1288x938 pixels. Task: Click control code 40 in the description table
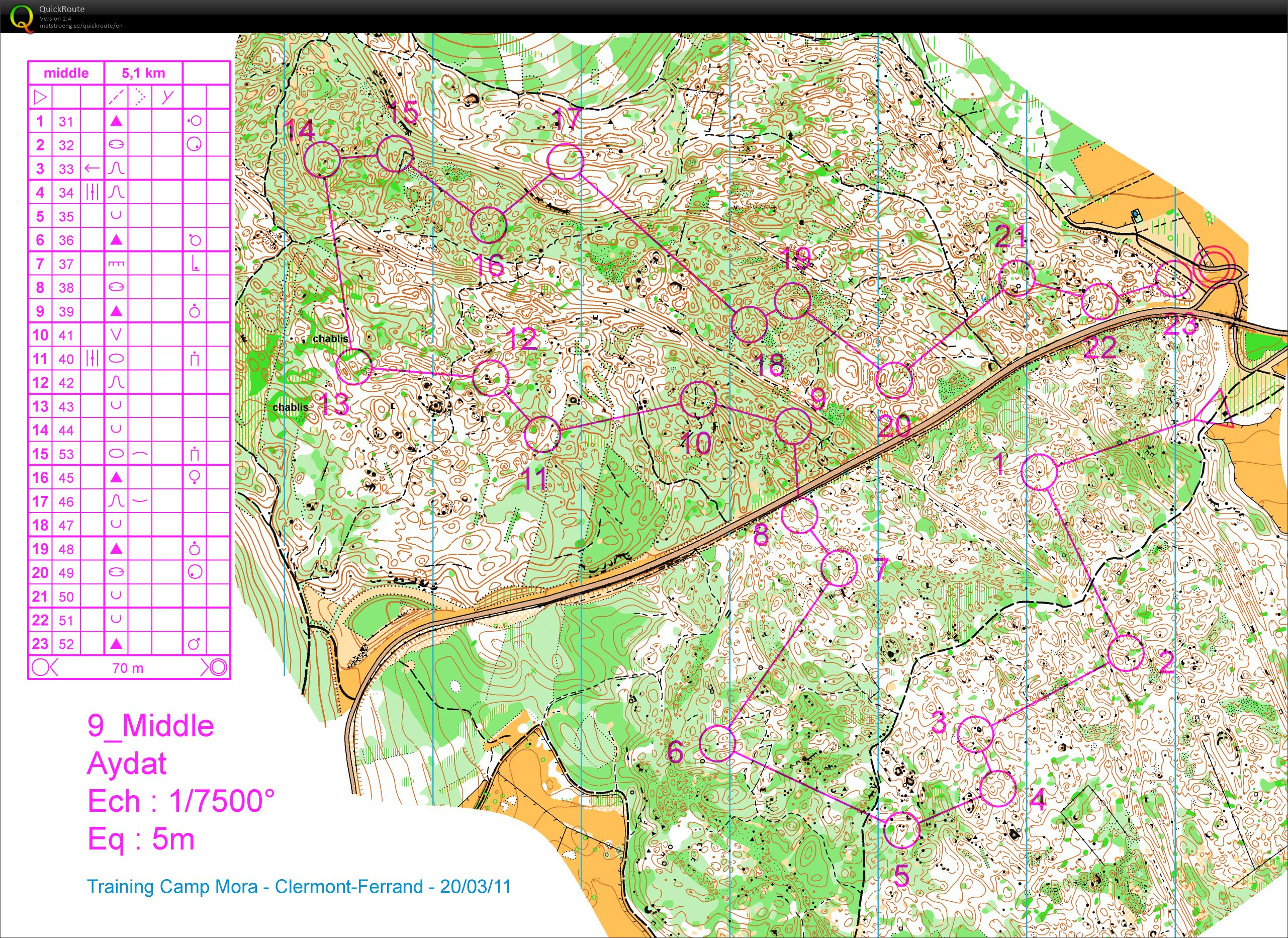66,359
